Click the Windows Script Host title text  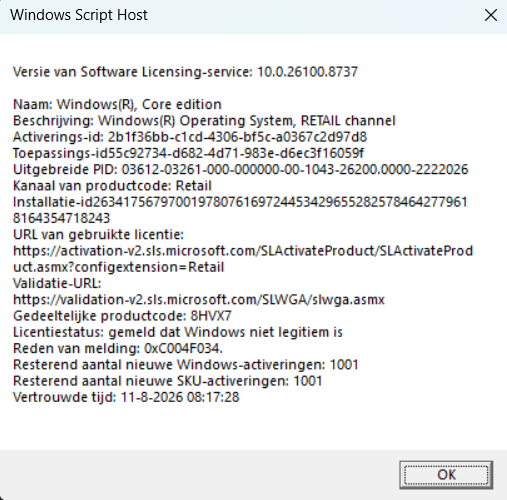[79, 15]
